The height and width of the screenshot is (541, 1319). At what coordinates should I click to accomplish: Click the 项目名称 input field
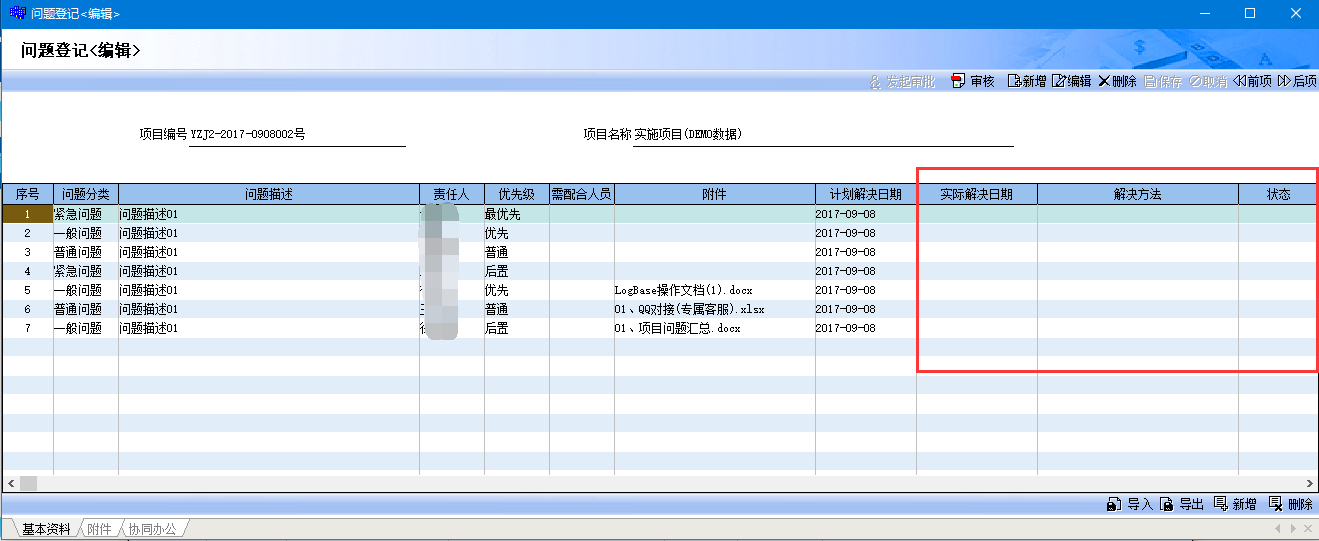[x=823, y=135]
